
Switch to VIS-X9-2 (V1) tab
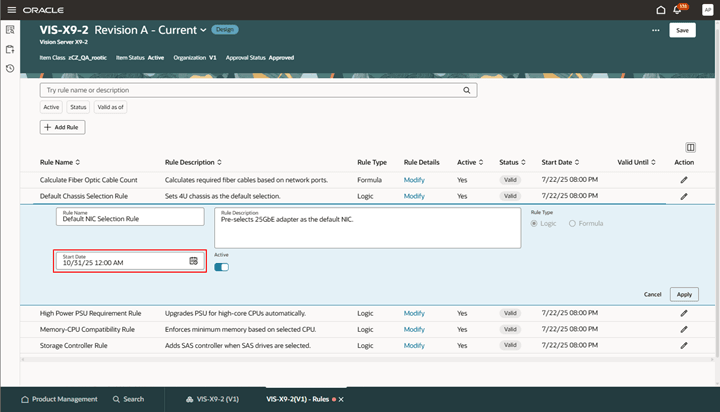pos(212,399)
